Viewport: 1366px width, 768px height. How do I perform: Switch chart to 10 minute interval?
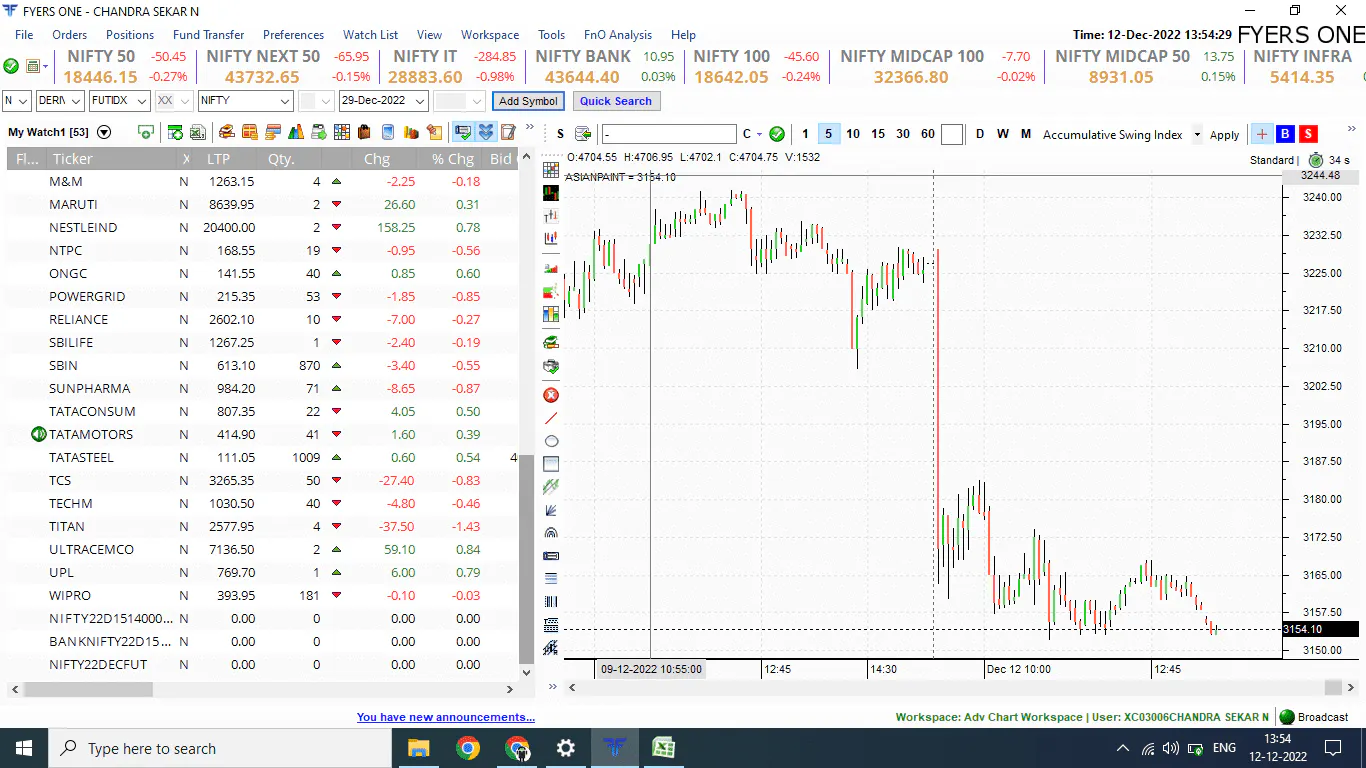click(x=853, y=134)
